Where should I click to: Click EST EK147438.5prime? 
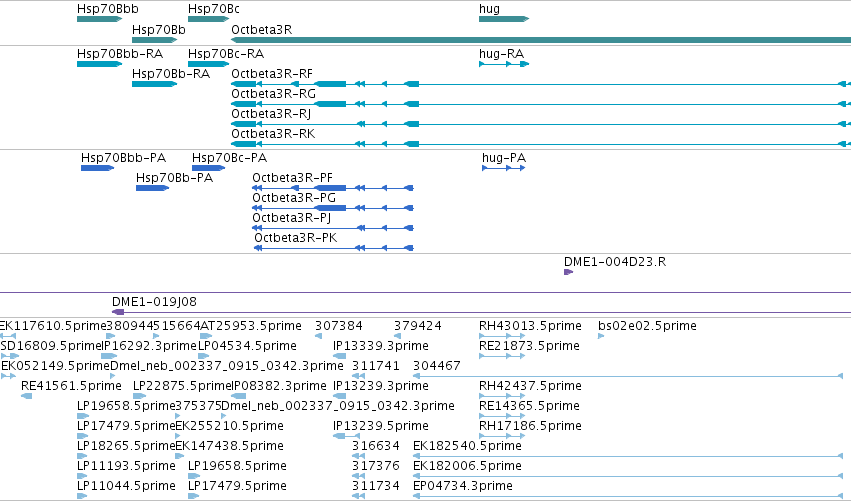[229, 446]
